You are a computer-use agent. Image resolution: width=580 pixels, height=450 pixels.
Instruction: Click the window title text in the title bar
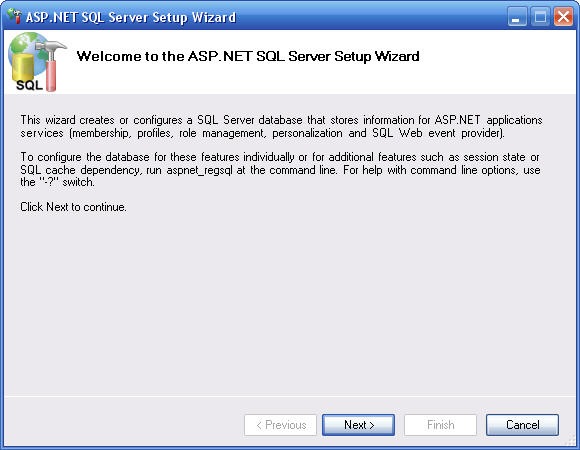[x=131, y=17]
